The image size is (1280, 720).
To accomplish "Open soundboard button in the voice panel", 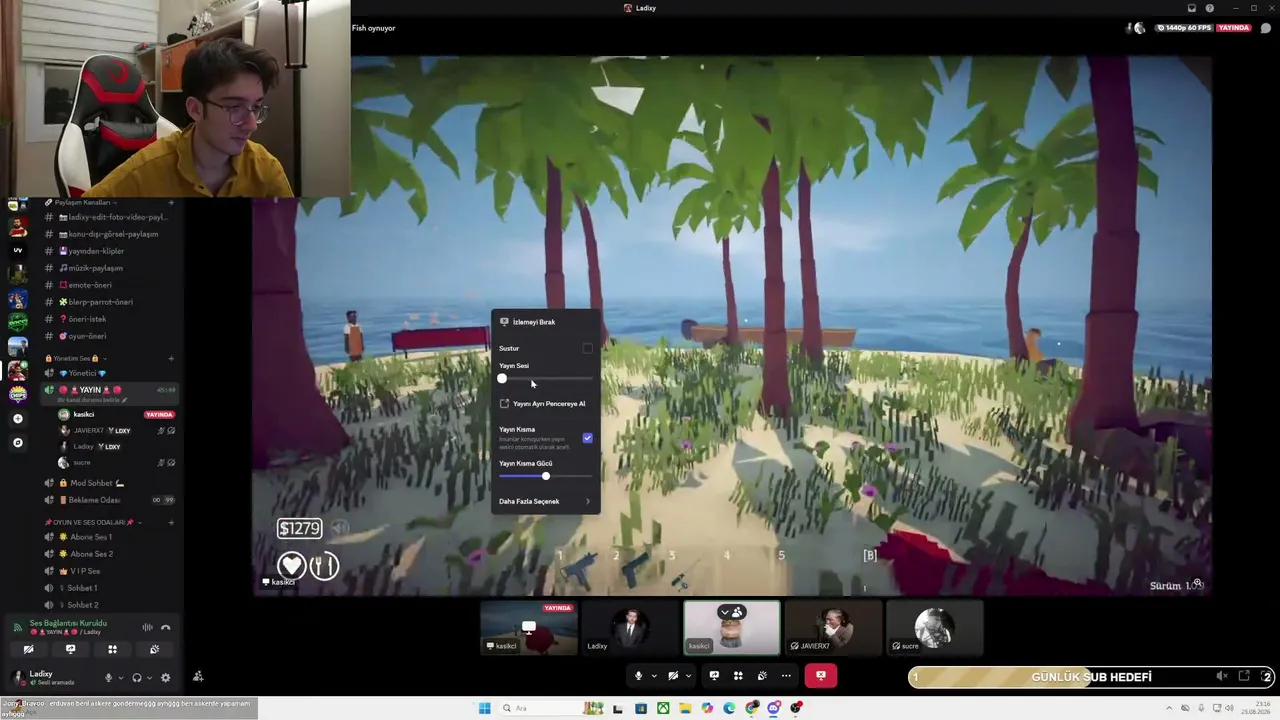I will pos(154,649).
